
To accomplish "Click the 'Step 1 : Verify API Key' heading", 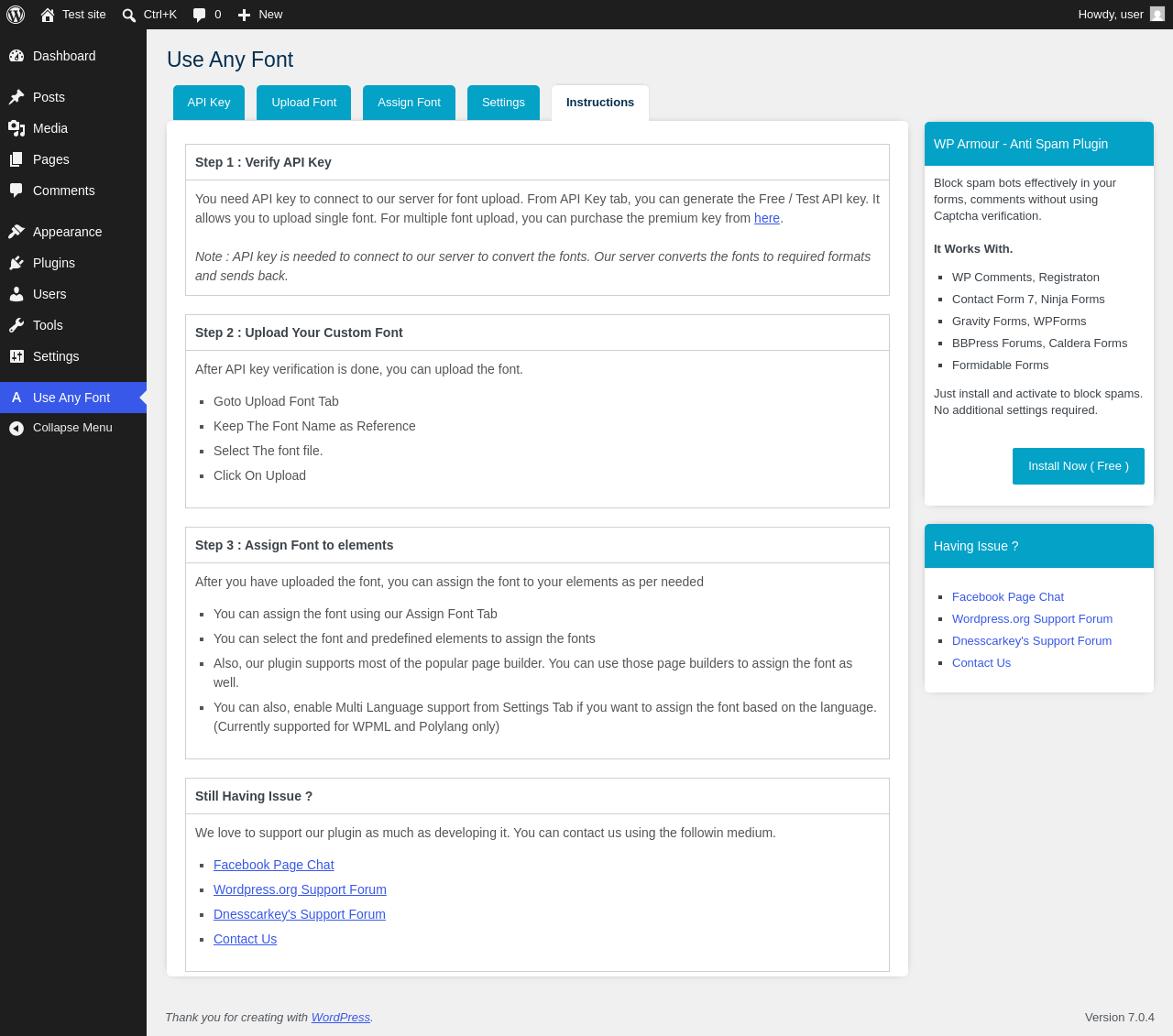I will 263,162.
